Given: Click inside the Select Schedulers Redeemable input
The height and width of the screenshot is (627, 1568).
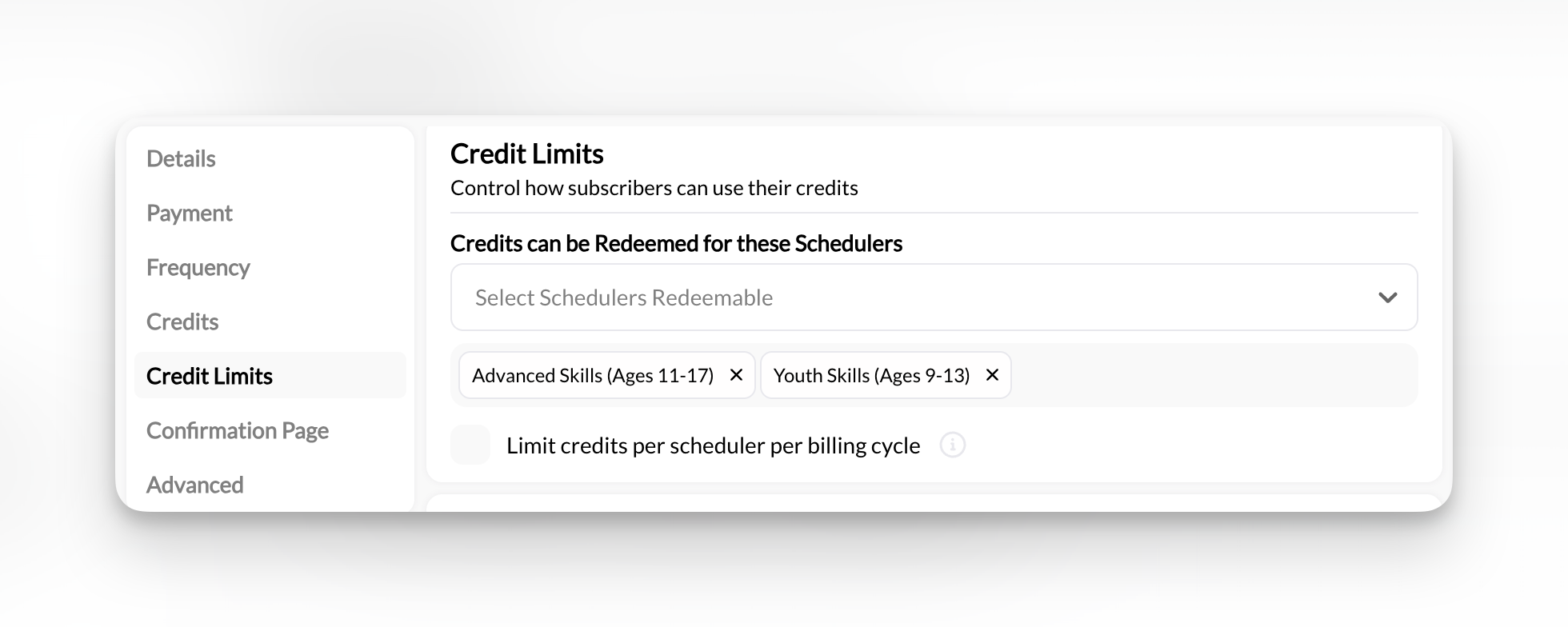Looking at the screenshot, I should (x=720, y=297).
